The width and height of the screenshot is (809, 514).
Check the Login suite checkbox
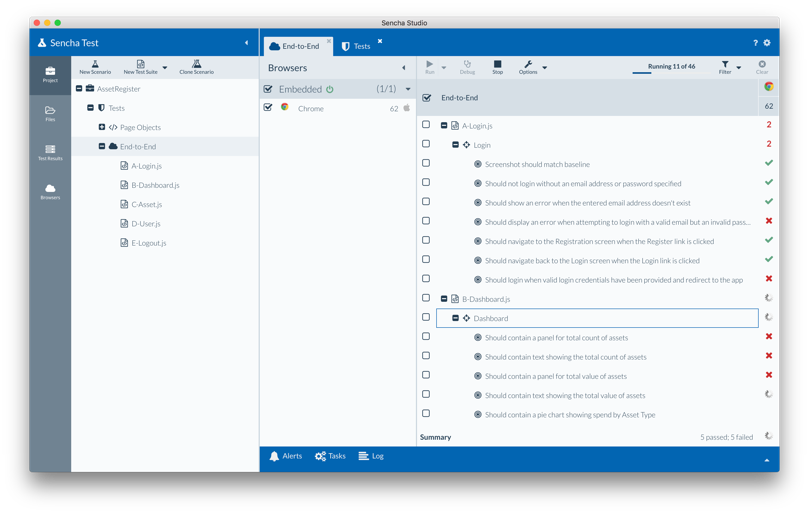click(x=426, y=143)
